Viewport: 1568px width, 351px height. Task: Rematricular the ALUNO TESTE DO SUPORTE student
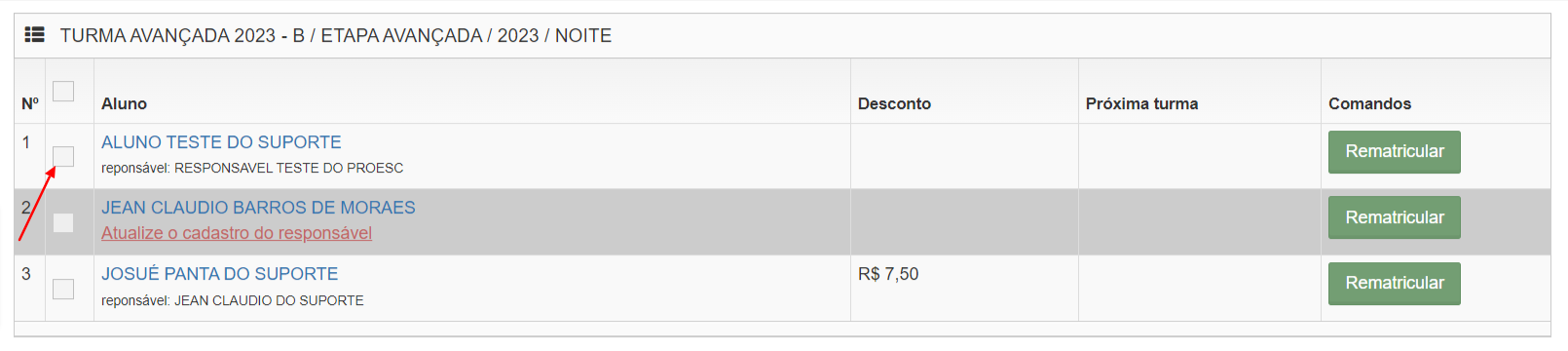1394,152
